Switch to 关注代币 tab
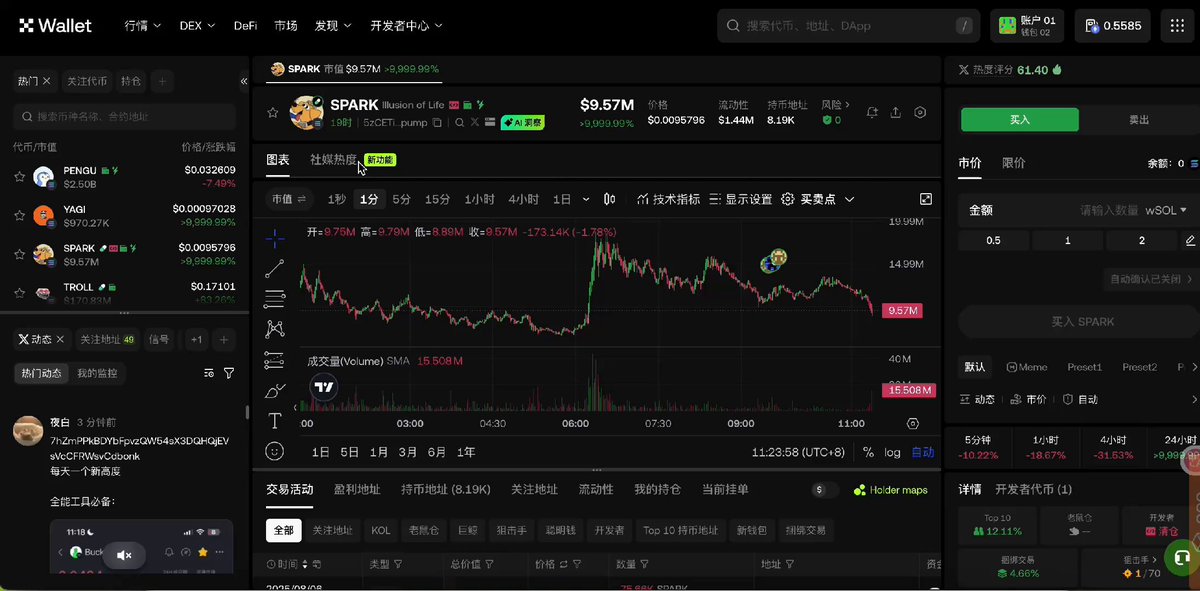Image resolution: width=1200 pixels, height=591 pixels. tap(86, 81)
